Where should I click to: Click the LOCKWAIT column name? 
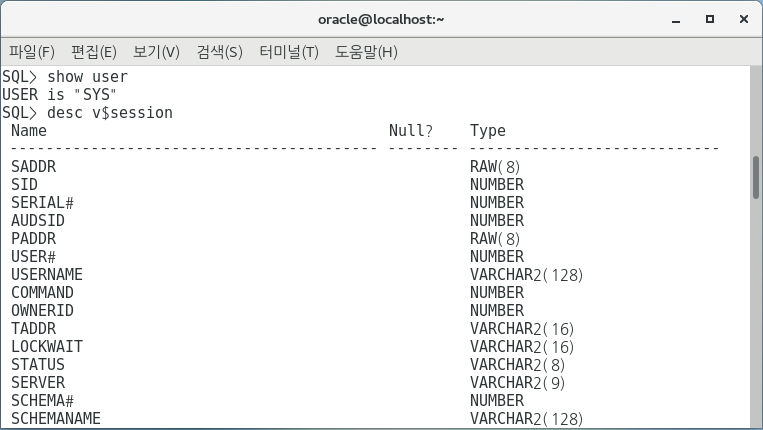pyautogui.click(x=47, y=346)
